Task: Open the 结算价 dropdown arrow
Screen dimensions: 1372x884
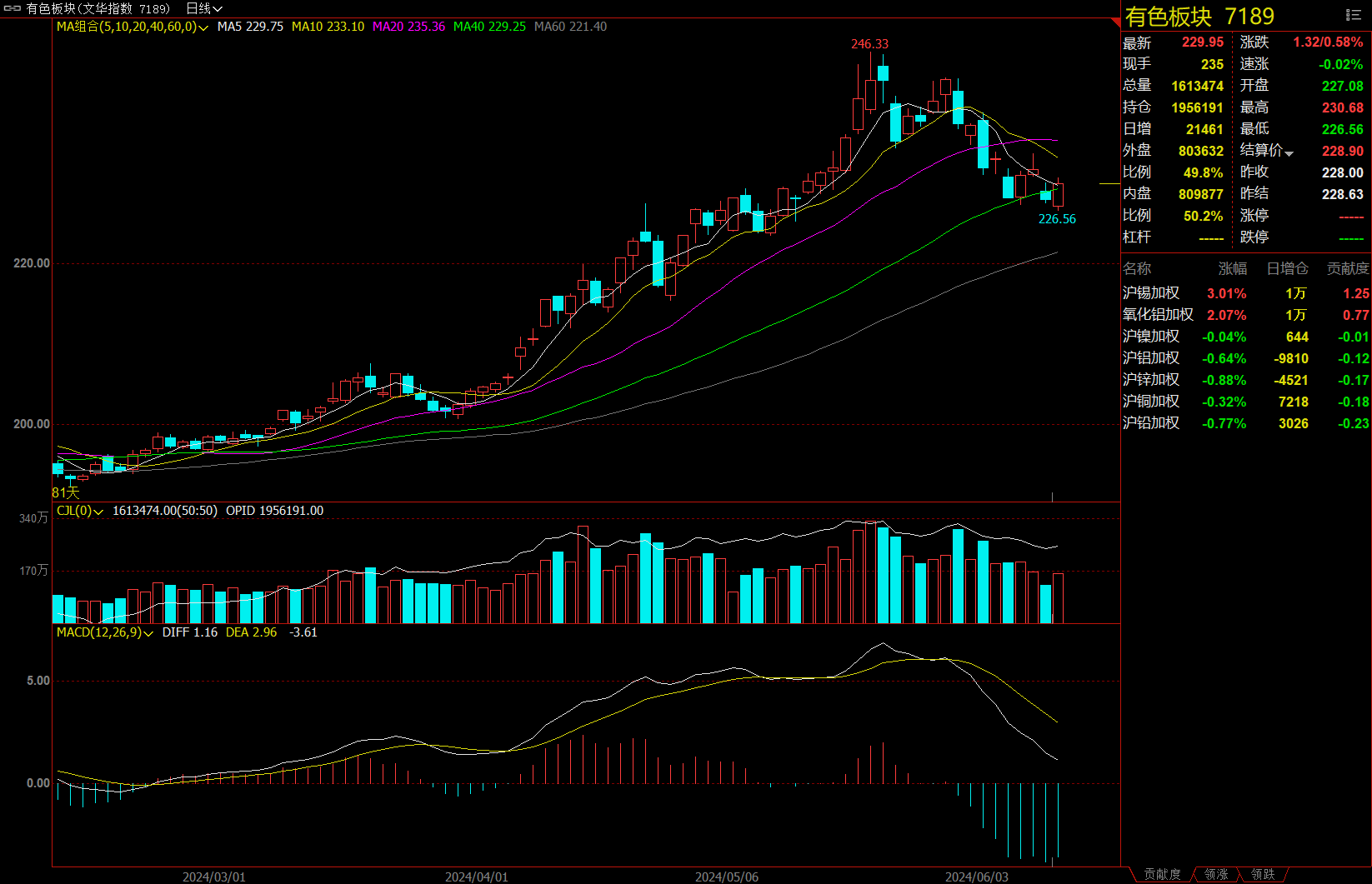Action: pyautogui.click(x=1289, y=152)
